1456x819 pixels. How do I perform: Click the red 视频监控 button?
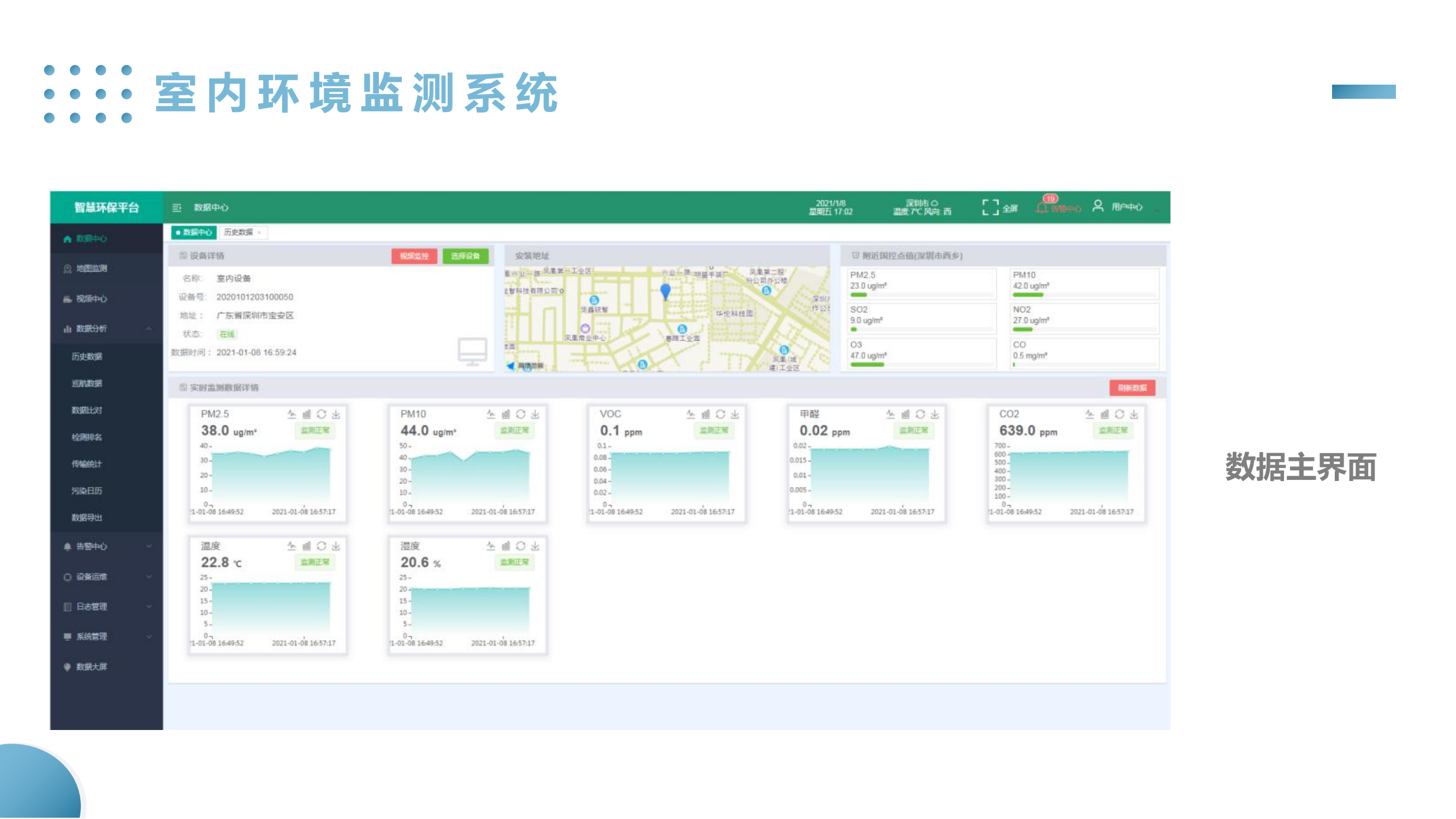pos(414,256)
